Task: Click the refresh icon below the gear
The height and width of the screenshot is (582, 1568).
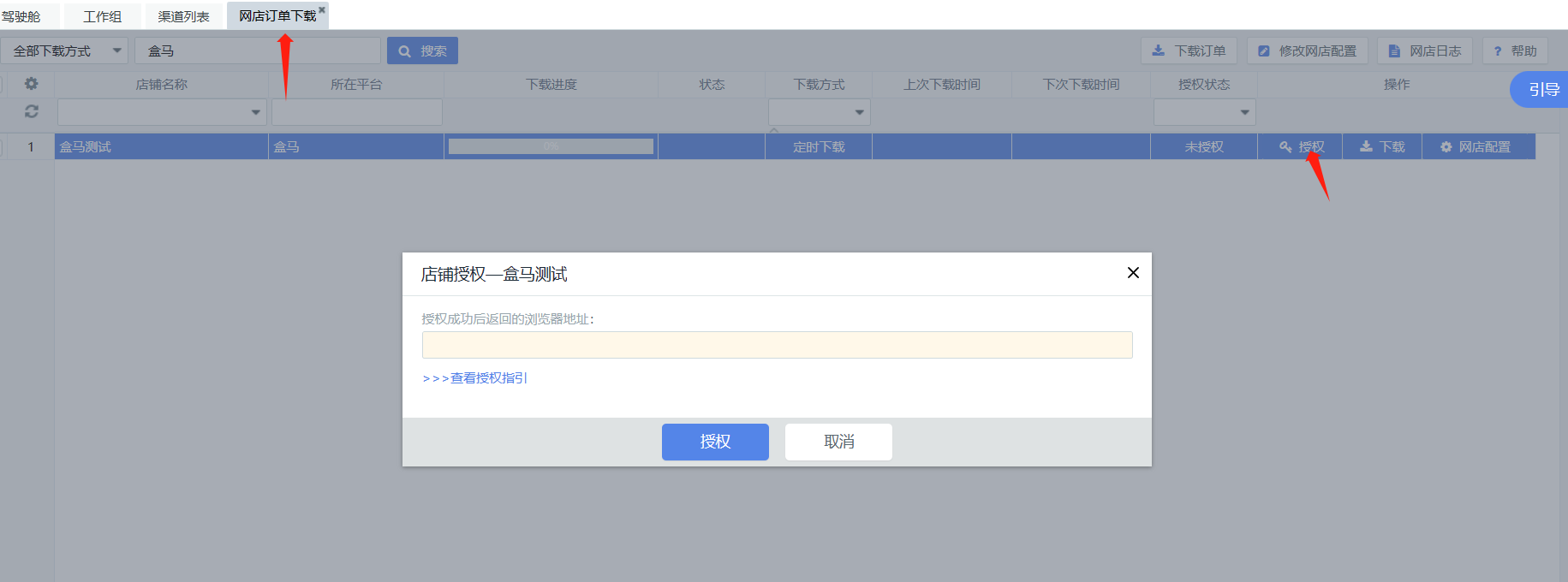Action: [x=32, y=112]
